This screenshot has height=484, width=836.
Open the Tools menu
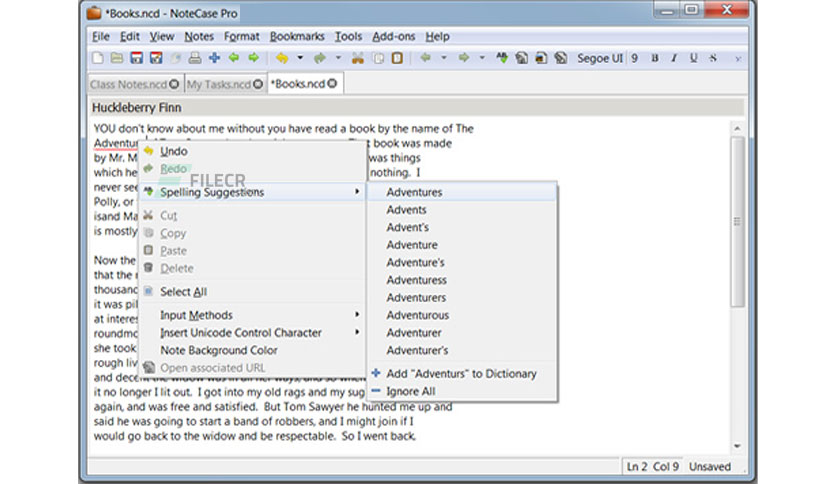[348, 36]
